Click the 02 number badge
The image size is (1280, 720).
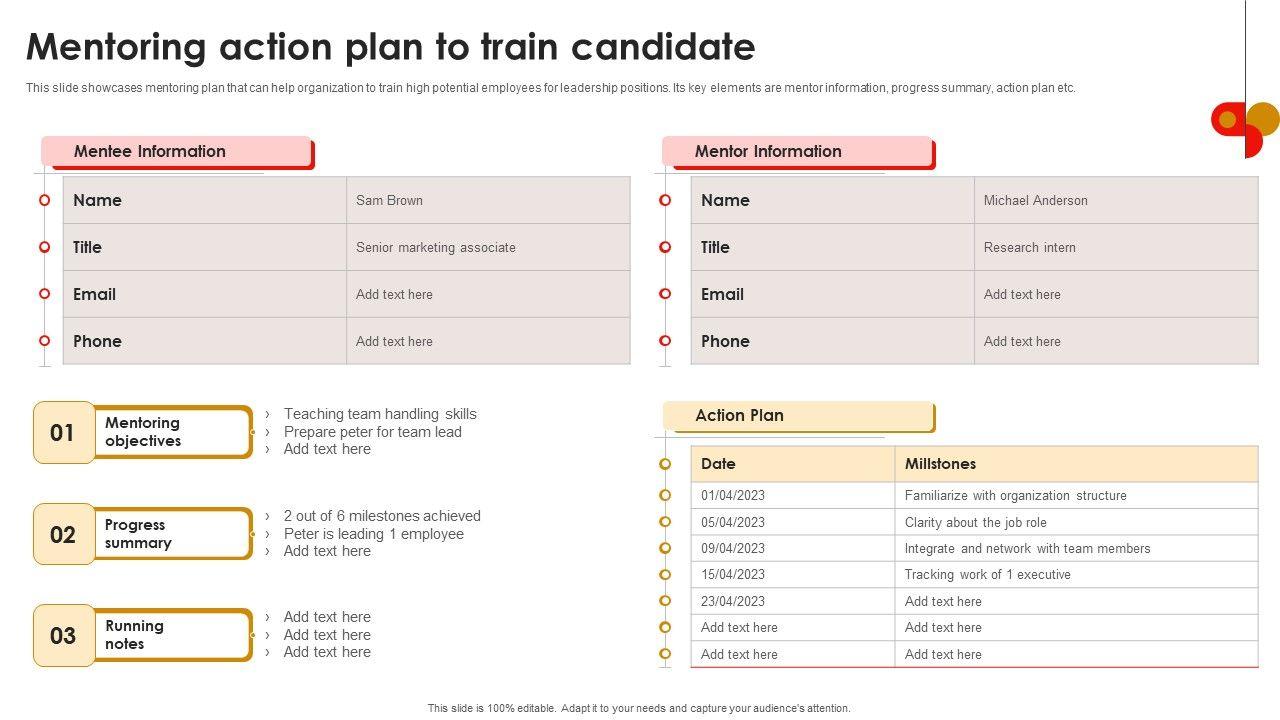click(x=63, y=535)
